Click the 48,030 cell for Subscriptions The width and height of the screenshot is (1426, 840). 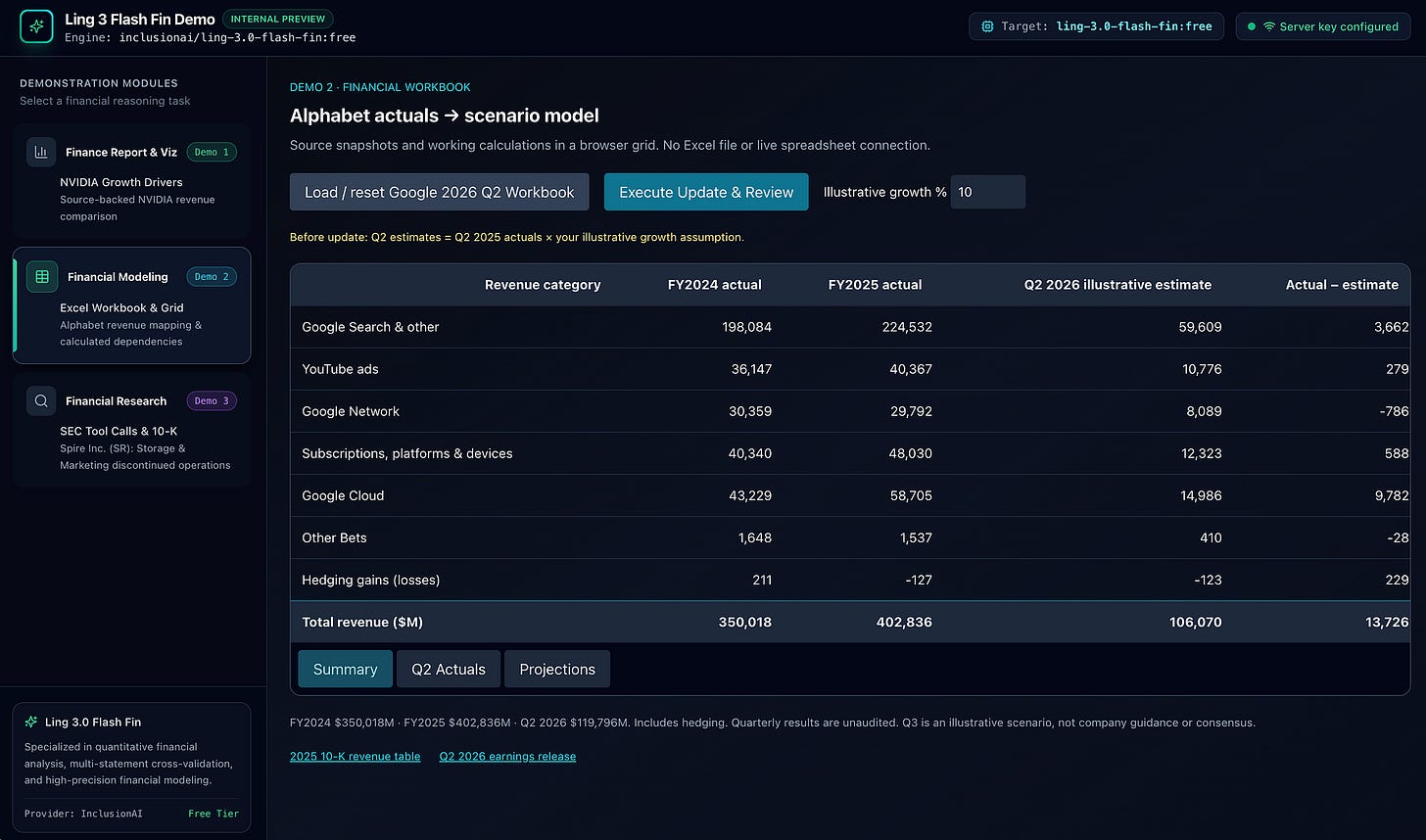(910, 453)
